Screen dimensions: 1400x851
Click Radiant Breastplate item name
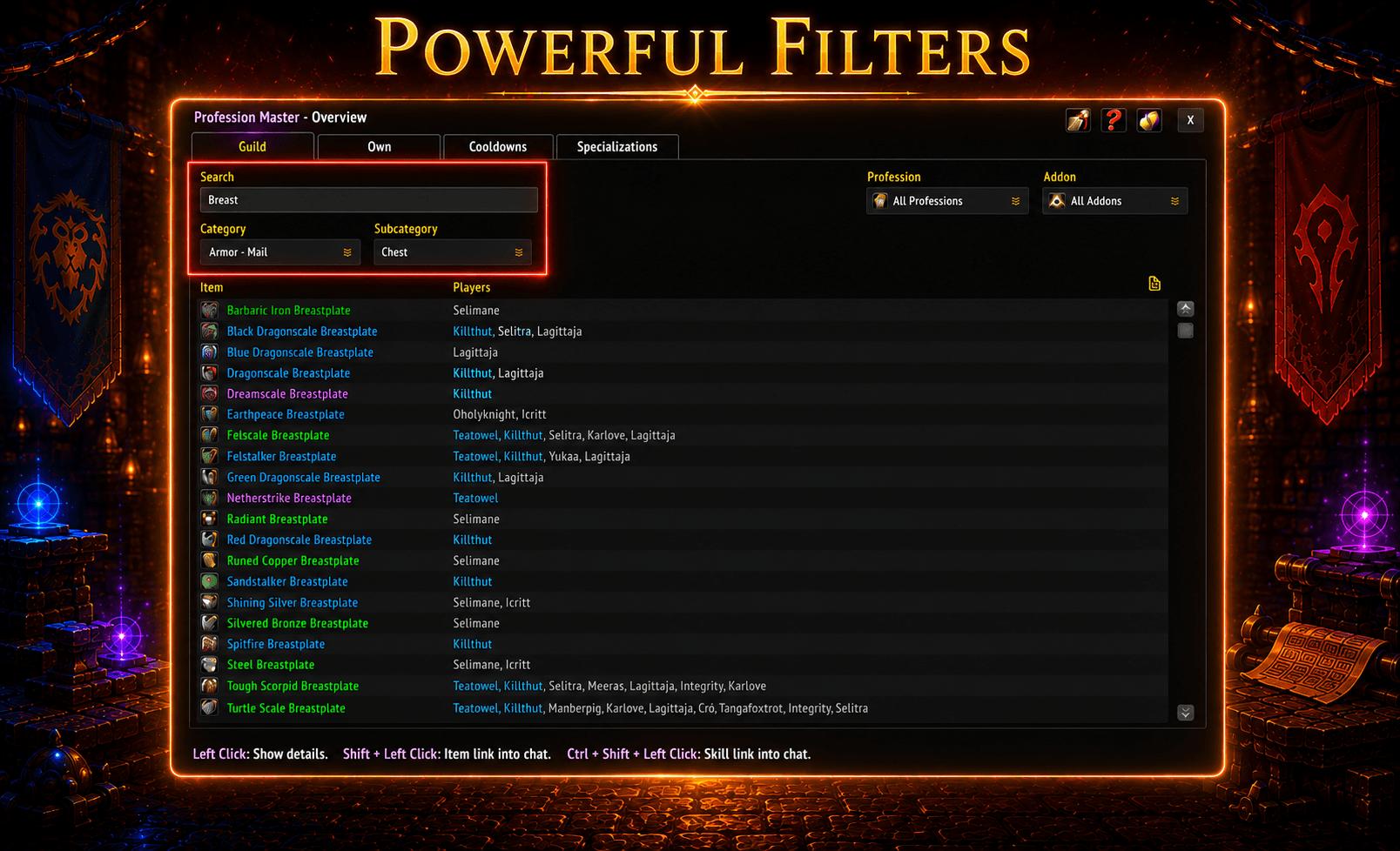(277, 519)
